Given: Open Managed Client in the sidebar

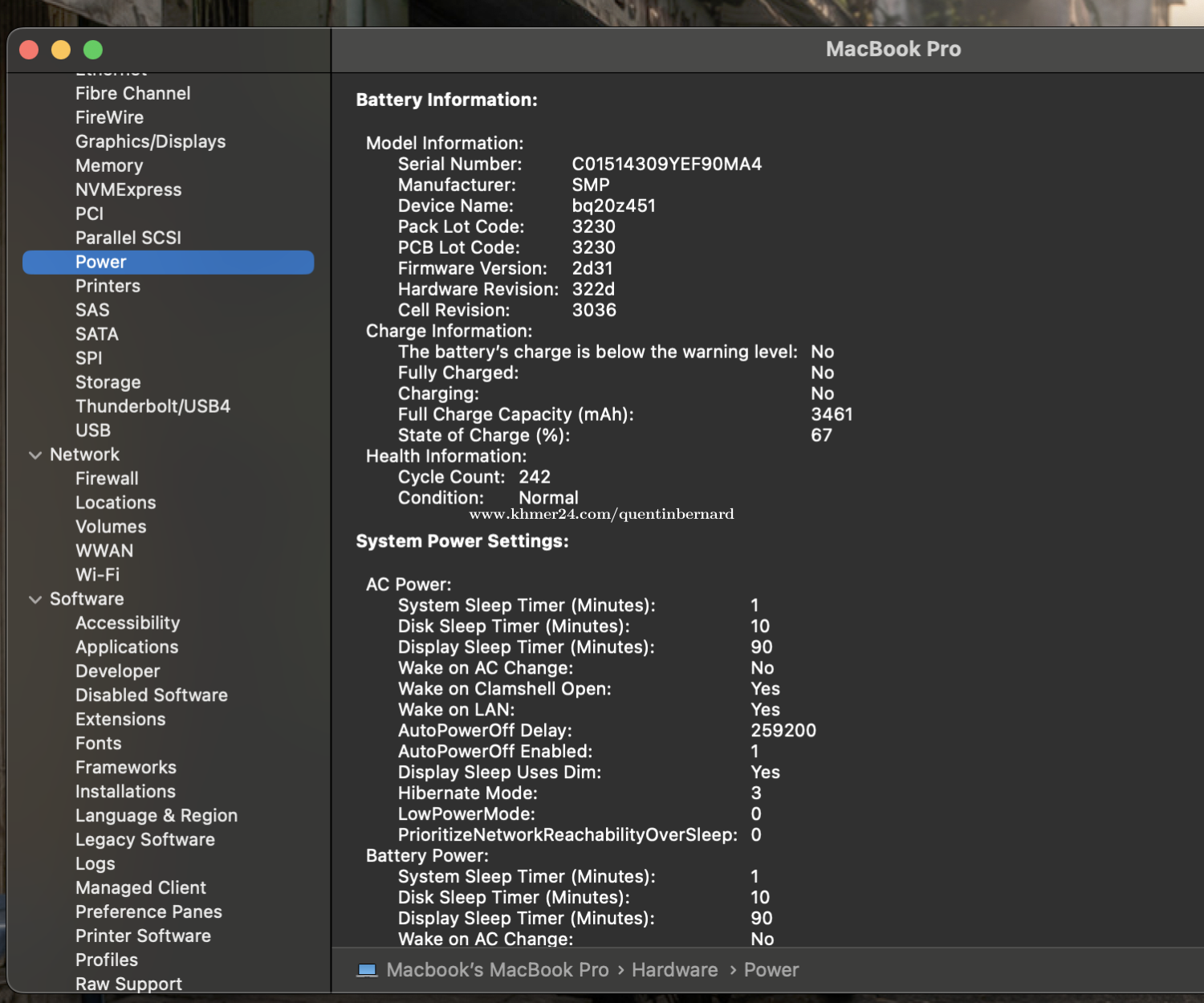Looking at the screenshot, I should pos(140,888).
